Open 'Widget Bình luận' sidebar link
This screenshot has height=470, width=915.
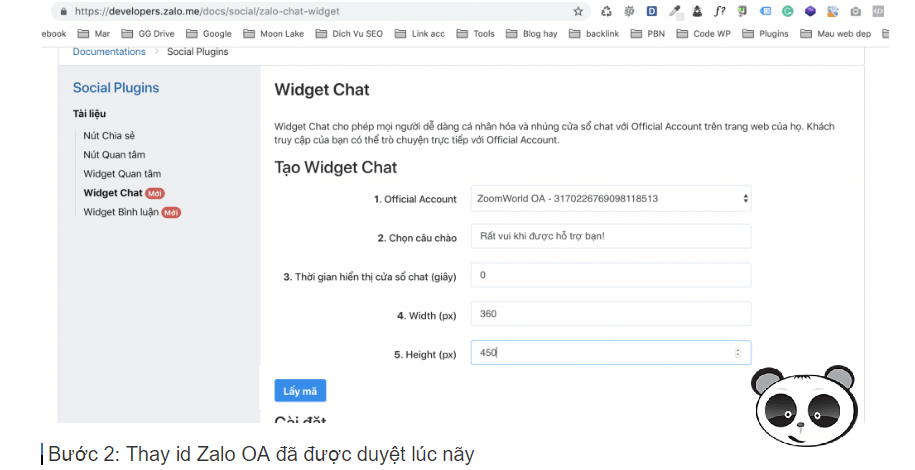coord(120,212)
